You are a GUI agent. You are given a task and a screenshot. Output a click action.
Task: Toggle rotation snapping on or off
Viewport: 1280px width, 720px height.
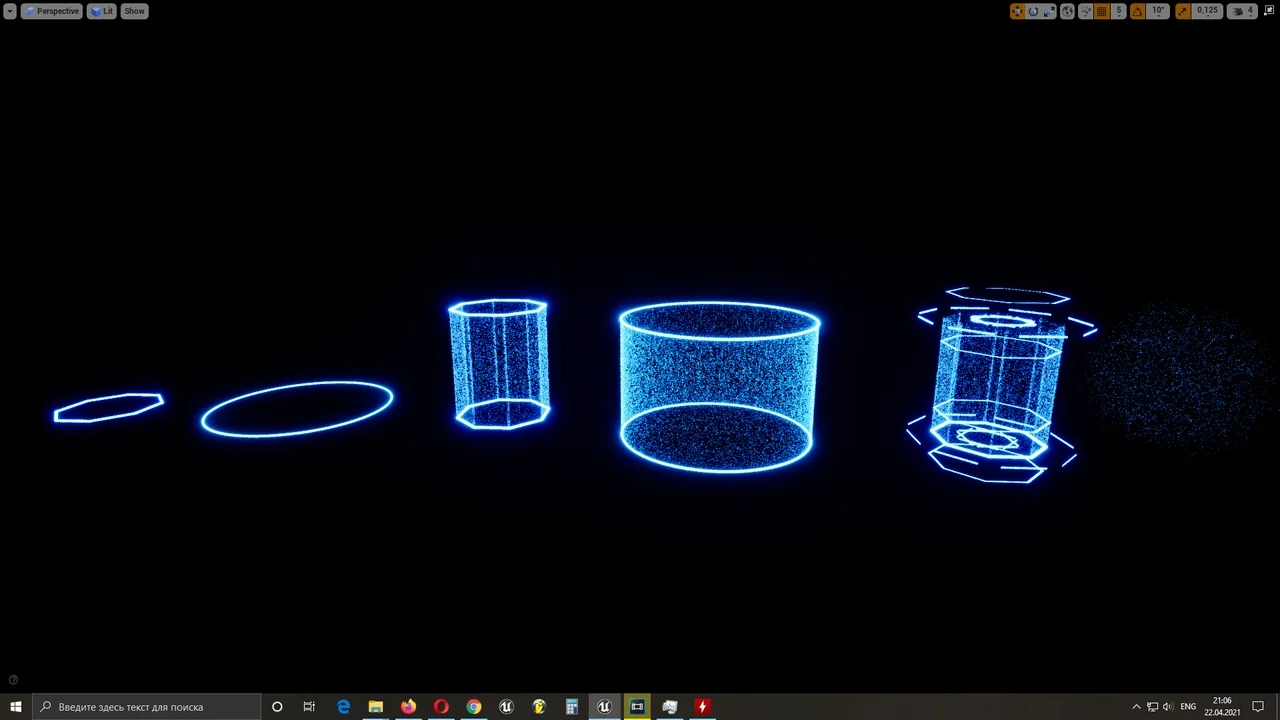coord(1137,11)
